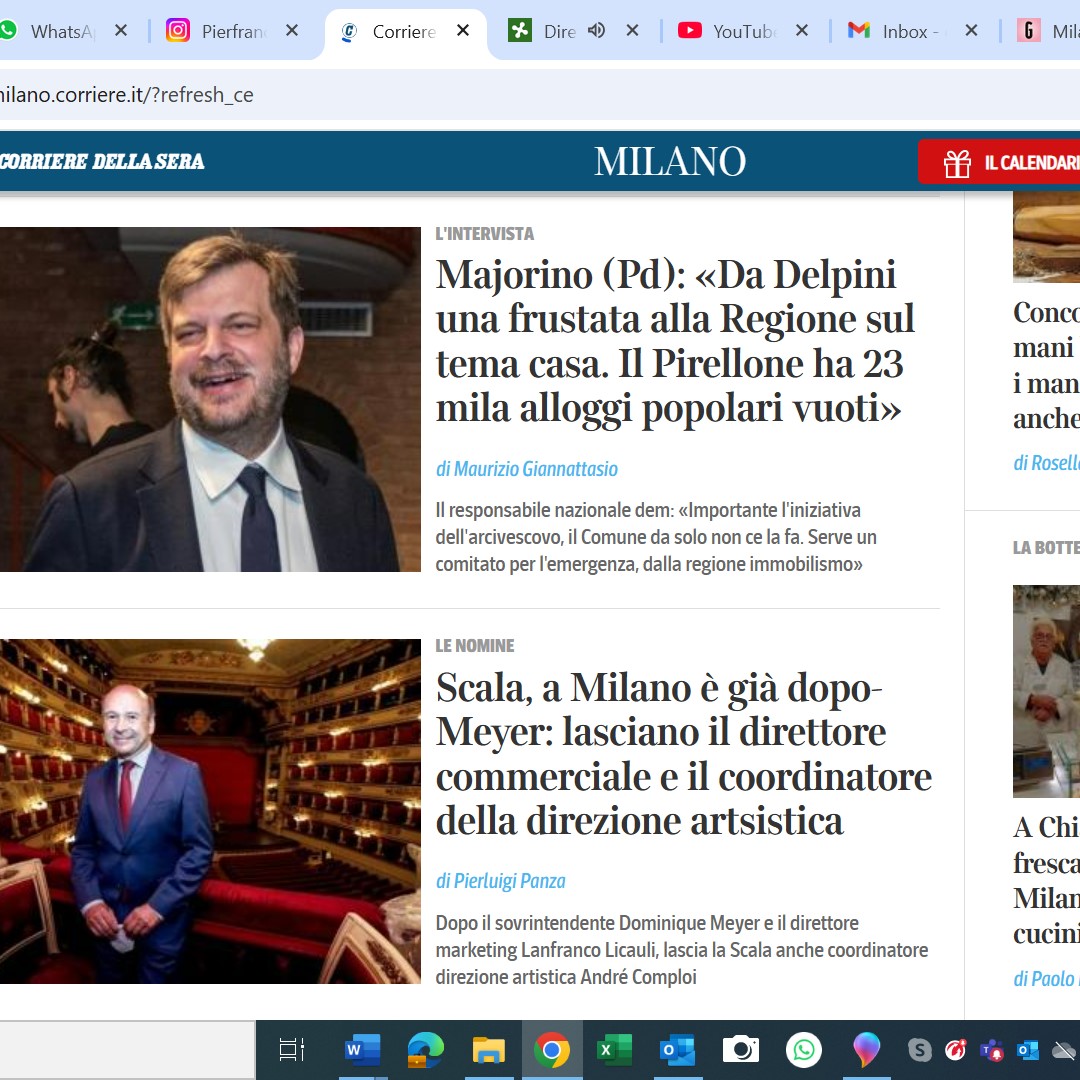Click the Microsoft Teams tray icon

[992, 1050]
